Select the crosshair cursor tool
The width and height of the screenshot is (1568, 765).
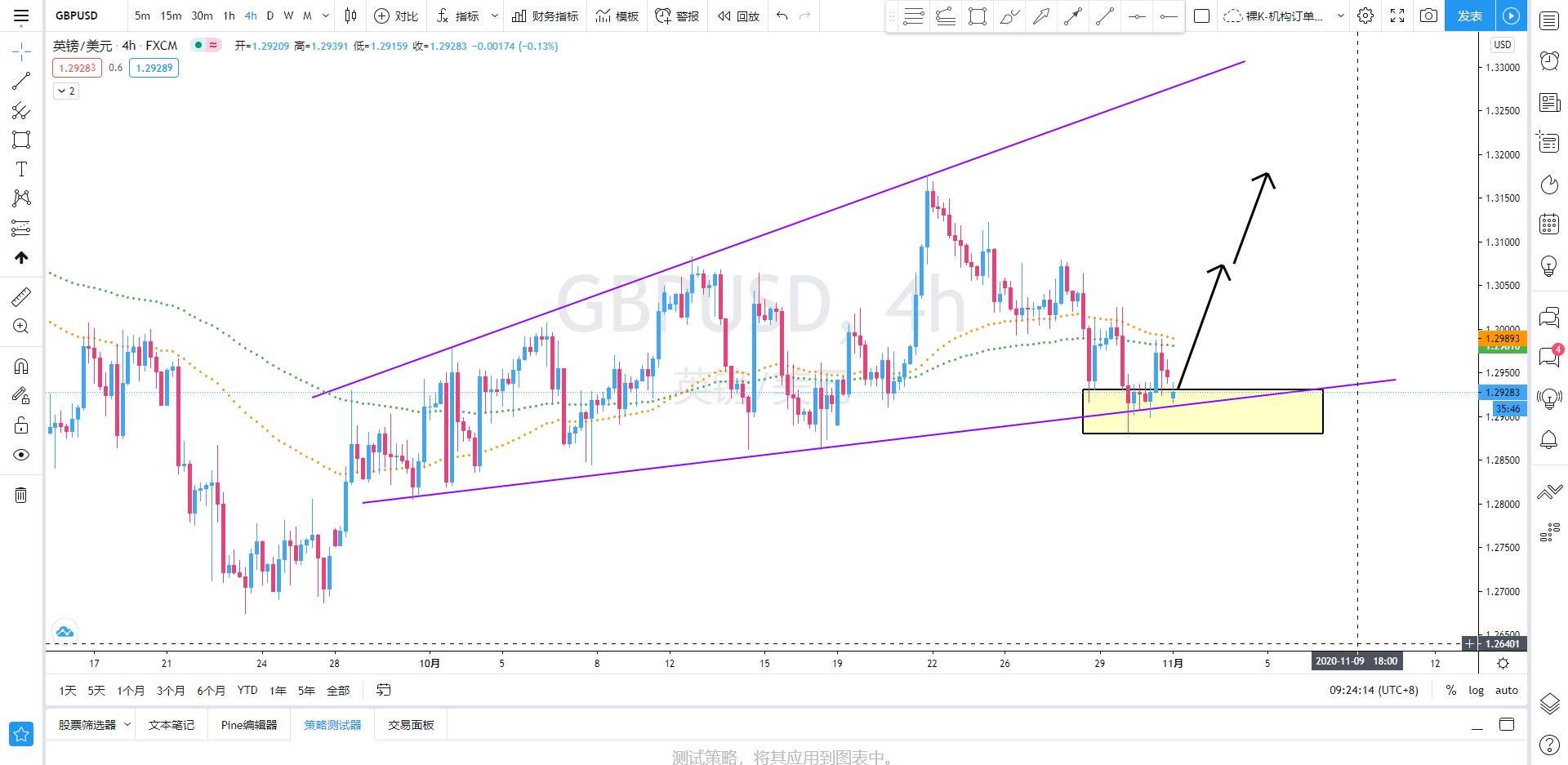[x=21, y=52]
